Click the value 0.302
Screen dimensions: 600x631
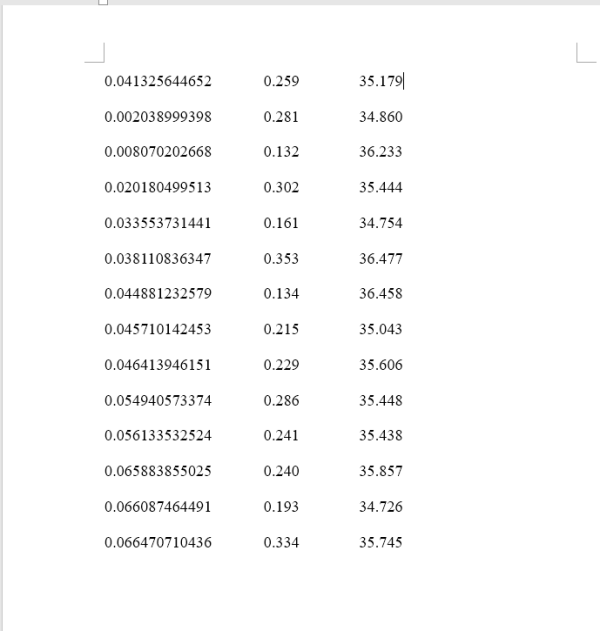click(x=281, y=188)
